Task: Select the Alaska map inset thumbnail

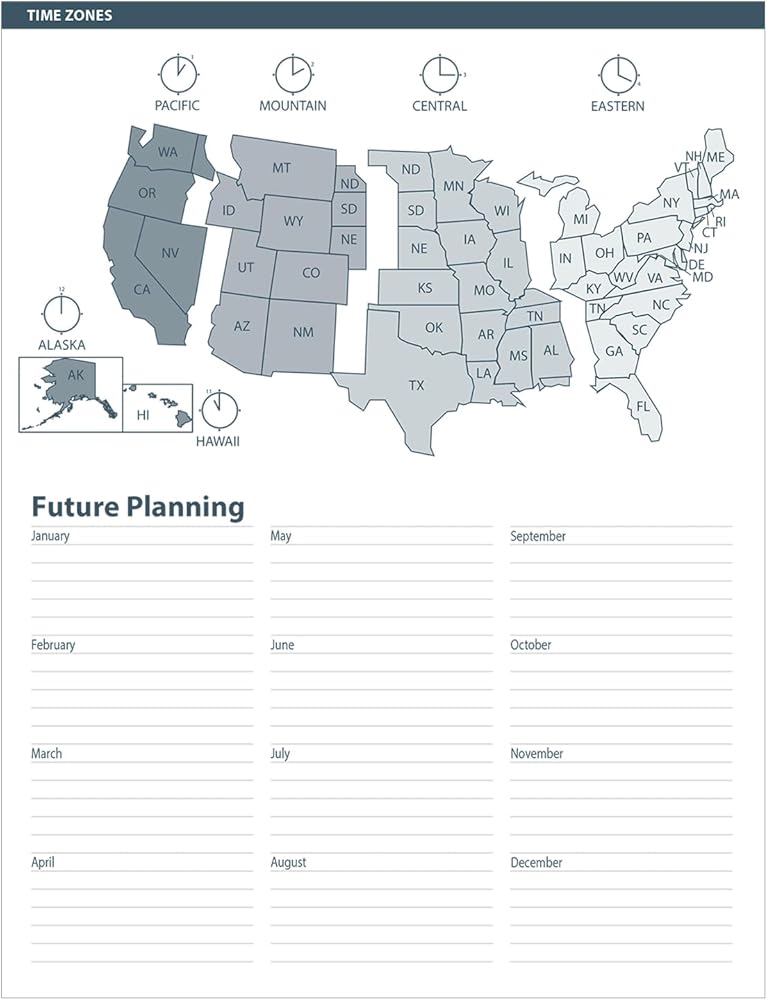Action: (x=71, y=394)
